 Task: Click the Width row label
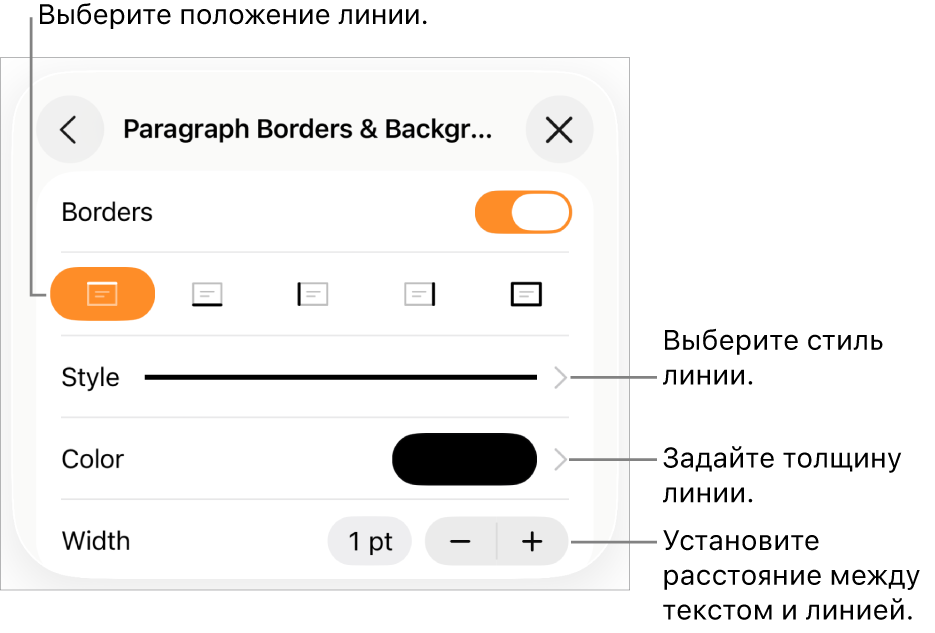[96, 541]
